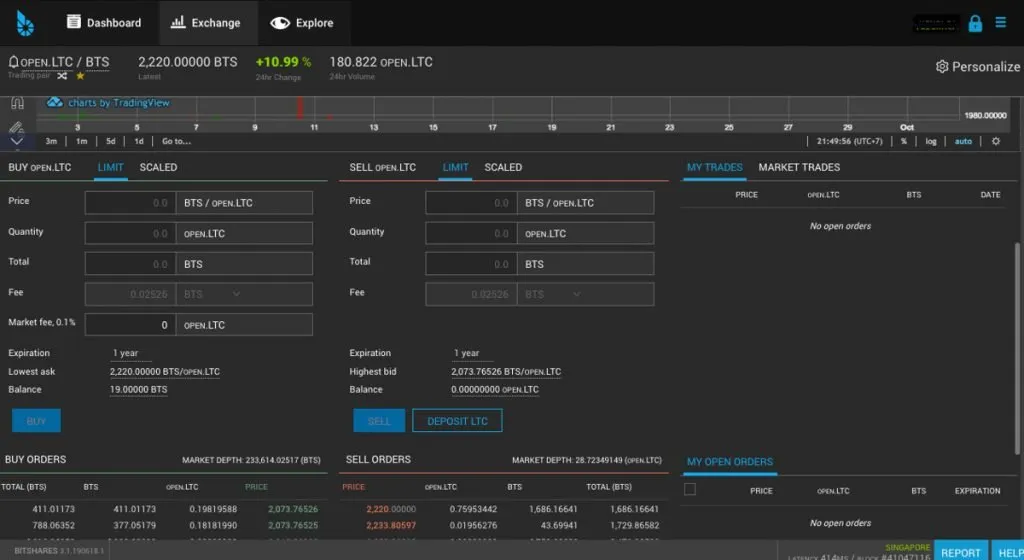Click the sell order row priced 2,220.00000
Viewport: 1024px width, 560px height.
[504, 509]
